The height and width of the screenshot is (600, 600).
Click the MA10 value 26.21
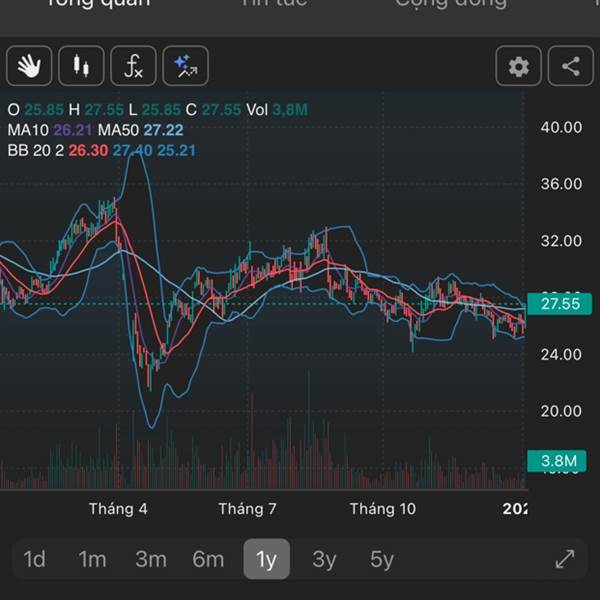[x=73, y=130]
